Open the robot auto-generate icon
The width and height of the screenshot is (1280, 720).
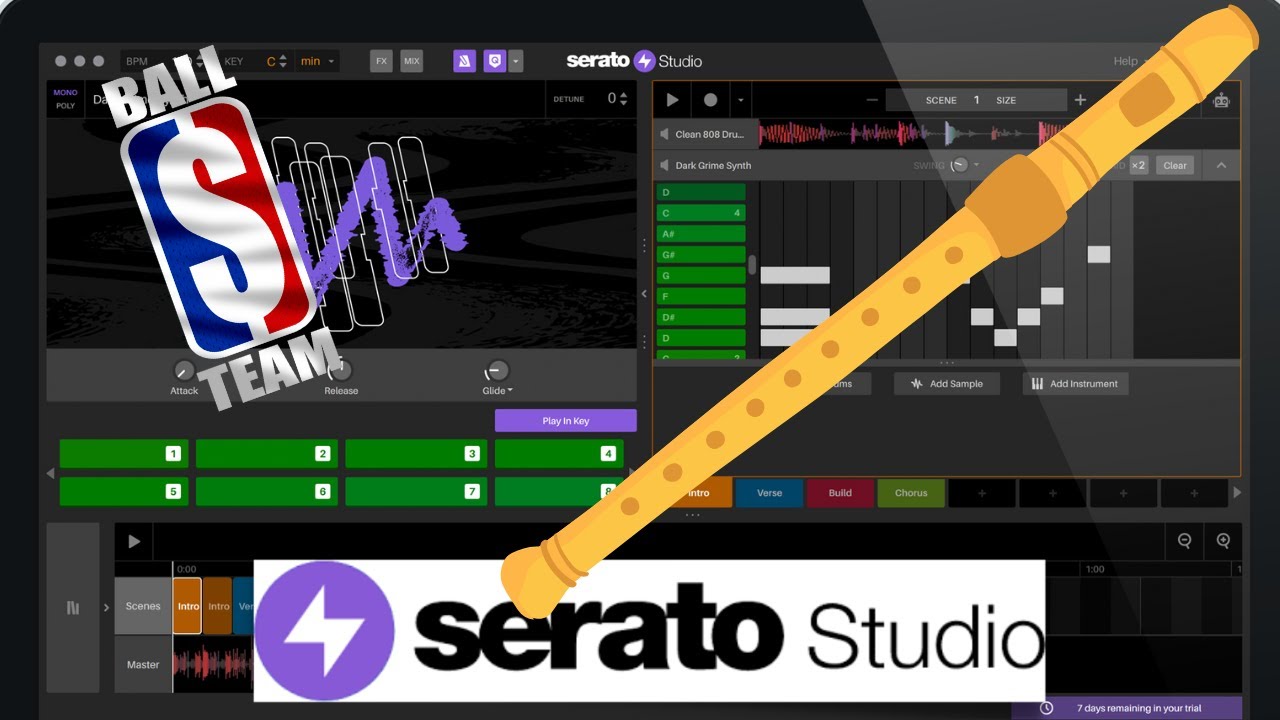pos(1221,100)
